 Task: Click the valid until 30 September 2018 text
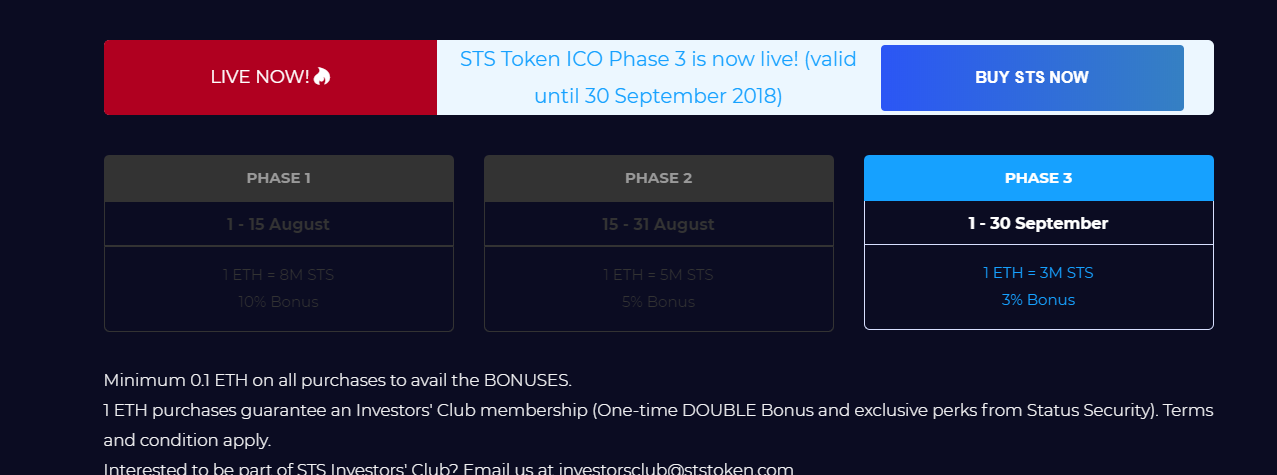658,97
